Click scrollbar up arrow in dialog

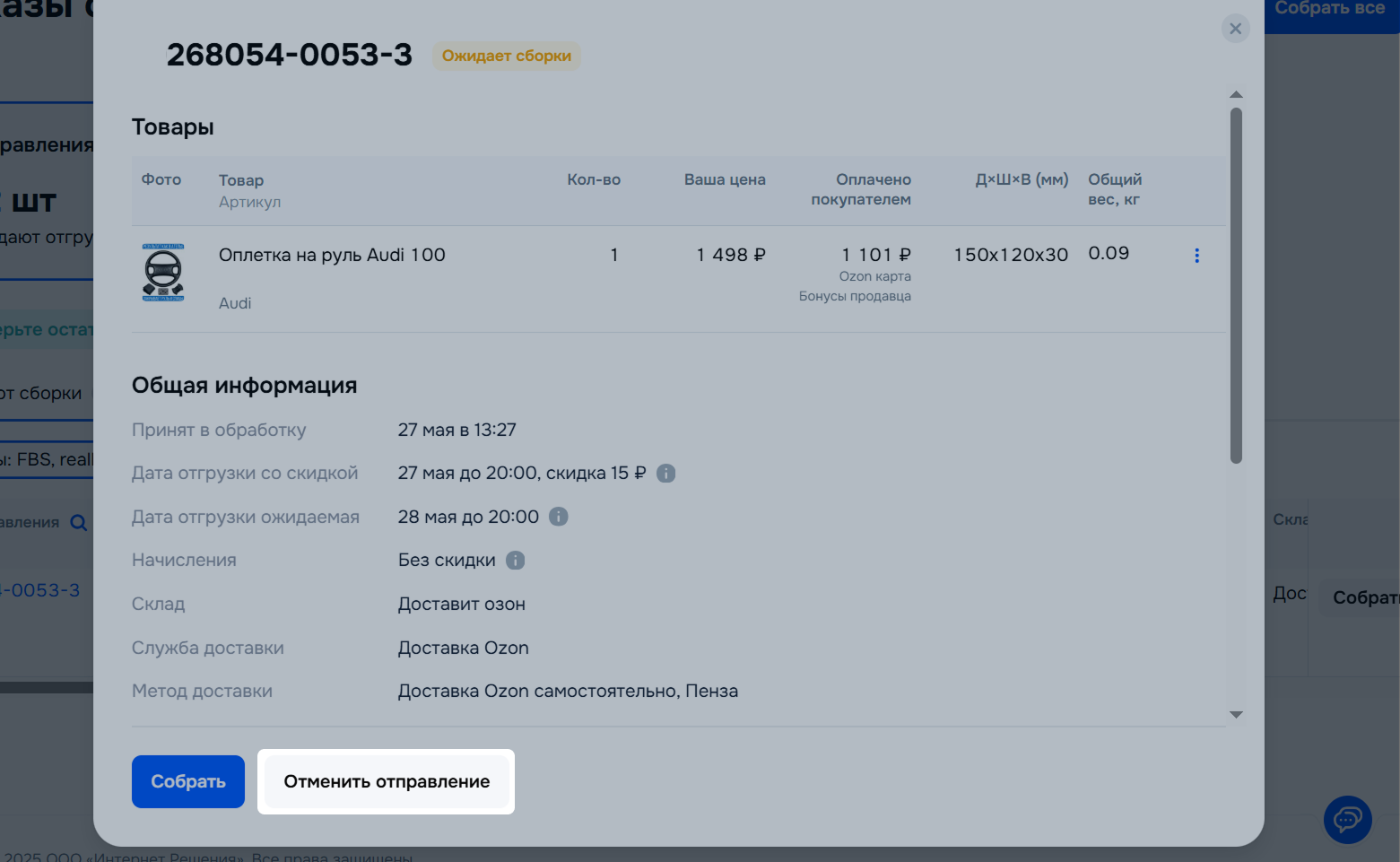1236,94
